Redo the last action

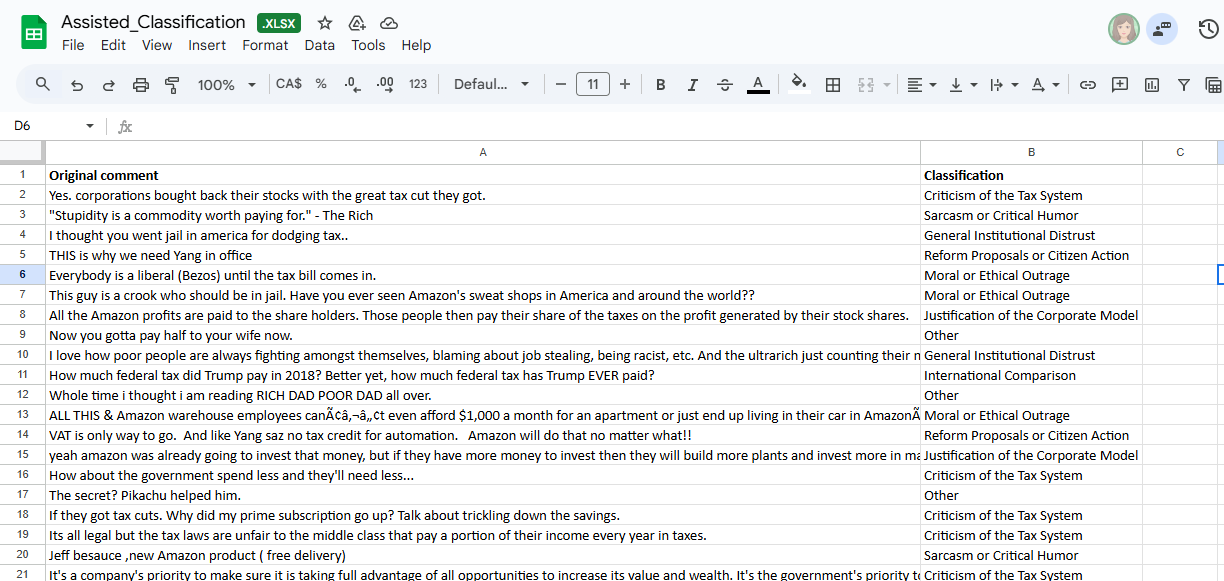click(x=108, y=85)
